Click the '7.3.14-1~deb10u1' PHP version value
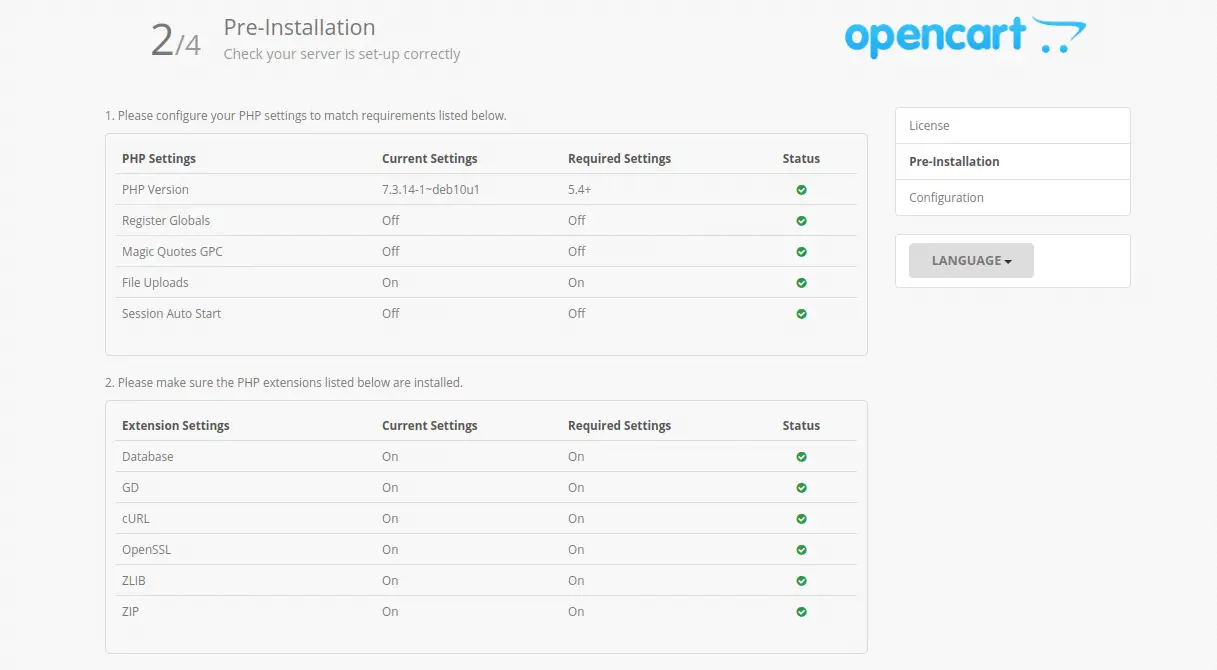1217x670 pixels. click(430, 190)
